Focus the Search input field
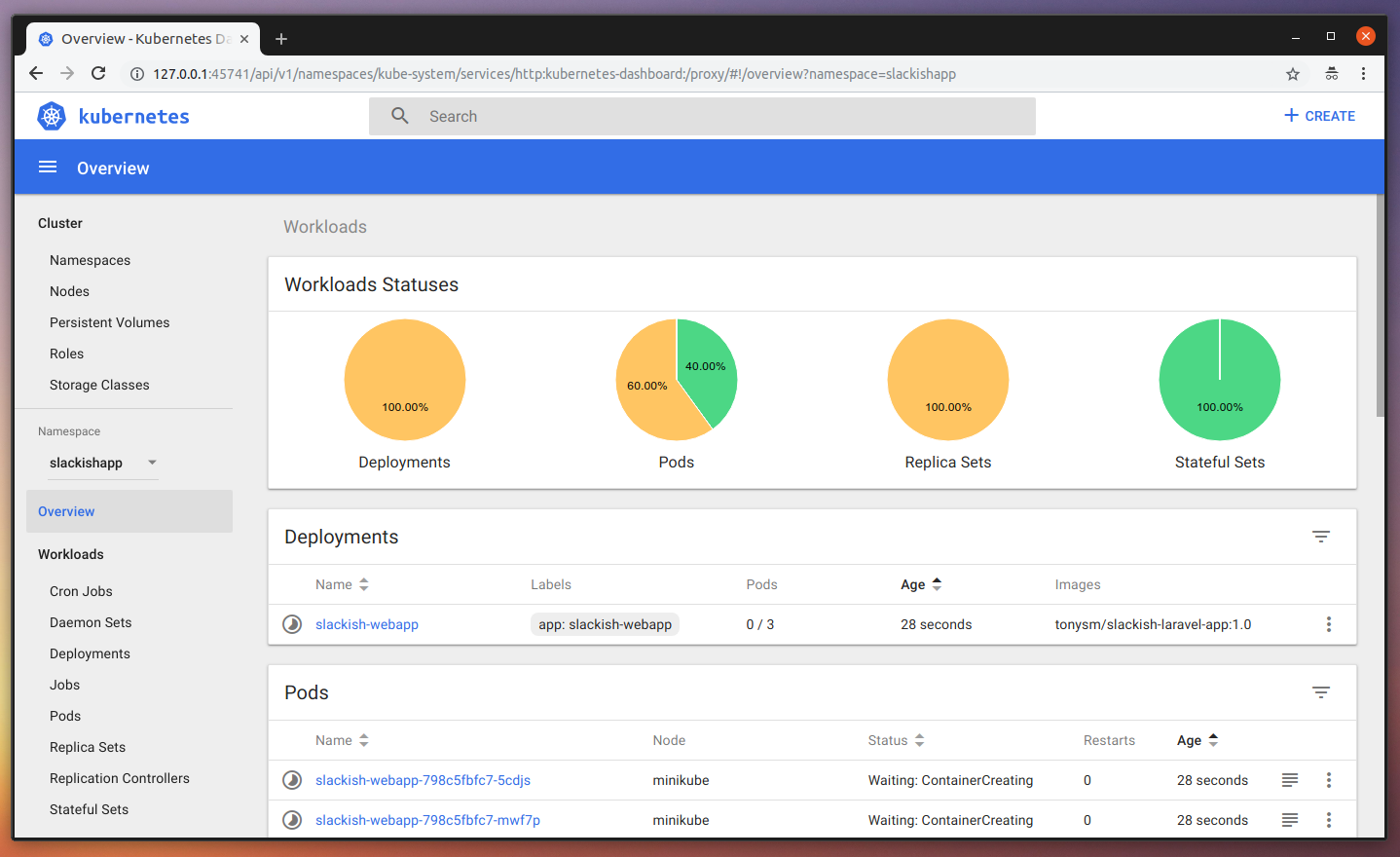1400x857 pixels. tap(702, 116)
